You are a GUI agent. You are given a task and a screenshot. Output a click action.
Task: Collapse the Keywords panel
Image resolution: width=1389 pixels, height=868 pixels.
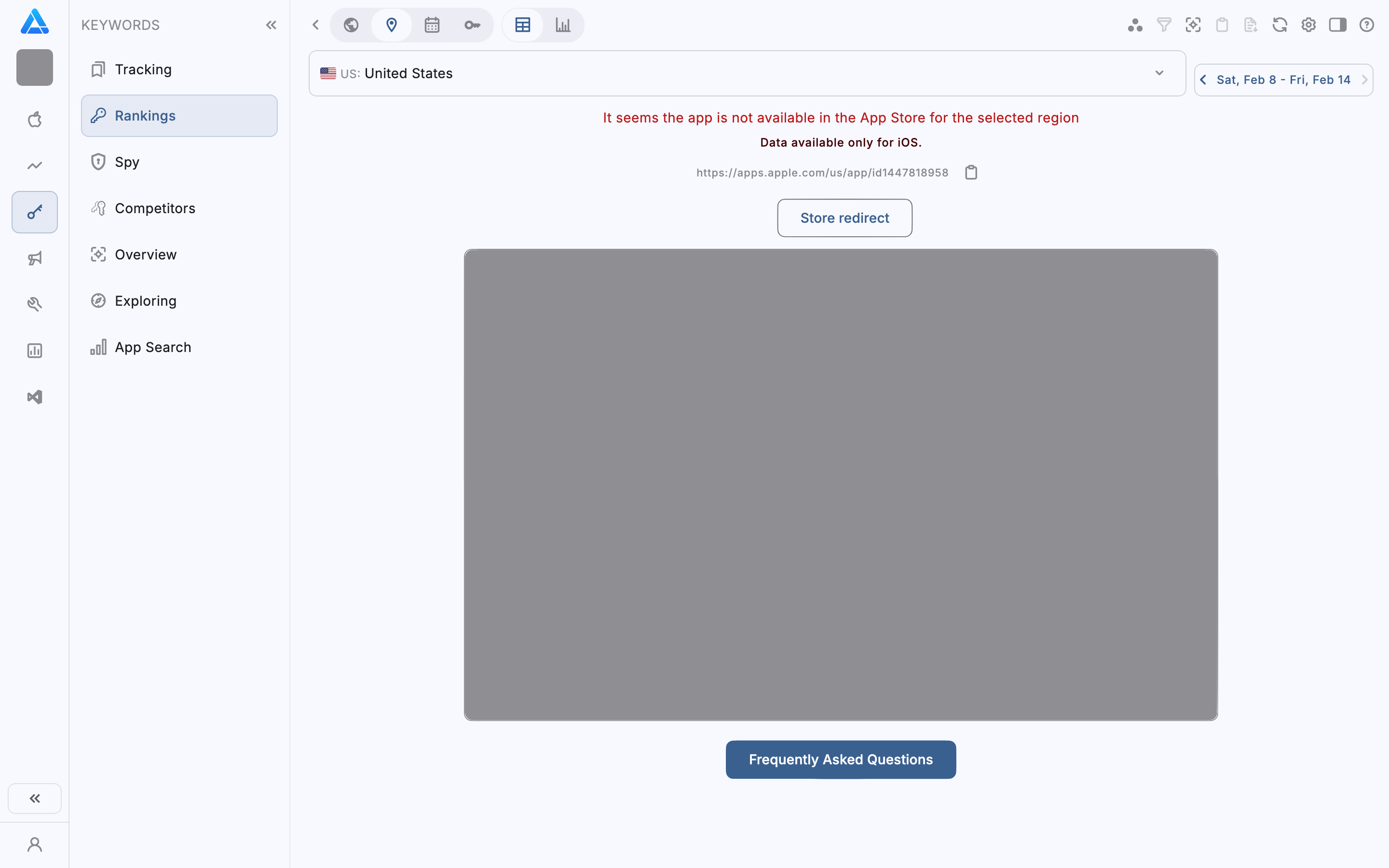271,25
